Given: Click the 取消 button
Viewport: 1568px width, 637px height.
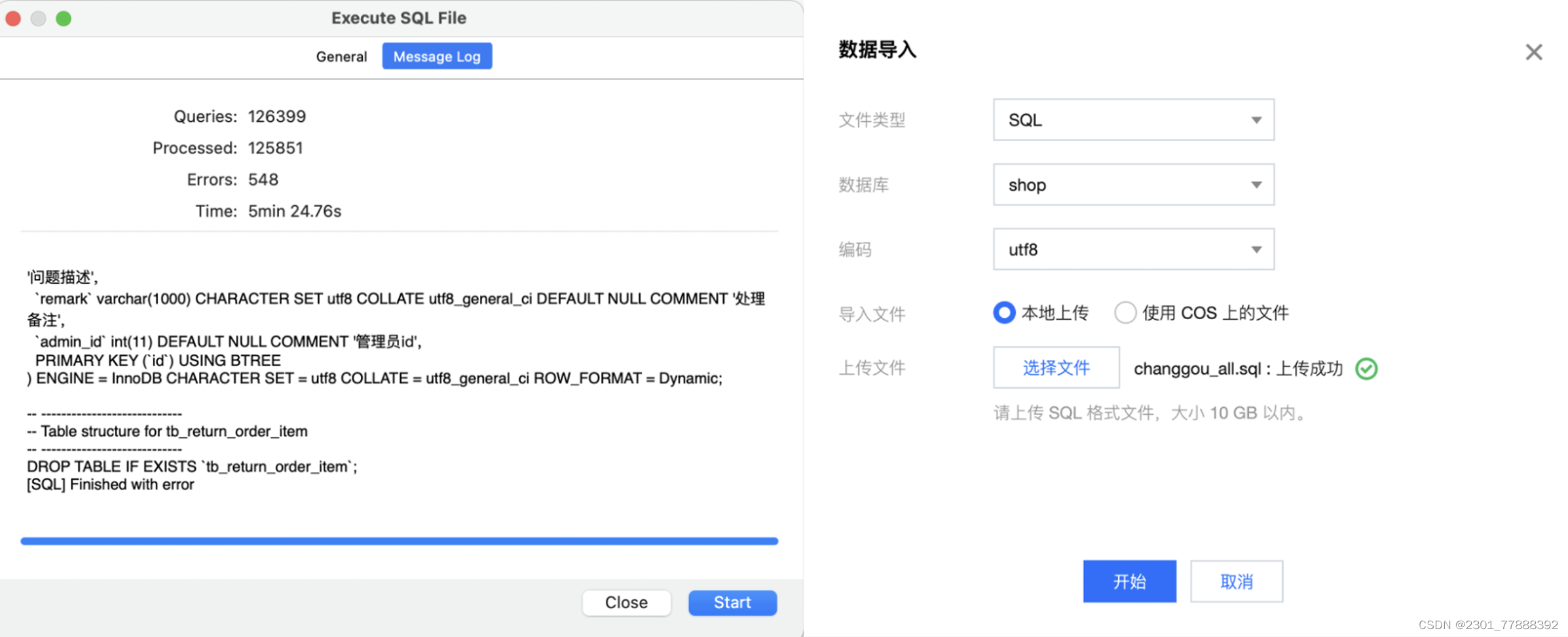Looking at the screenshot, I should (1237, 581).
